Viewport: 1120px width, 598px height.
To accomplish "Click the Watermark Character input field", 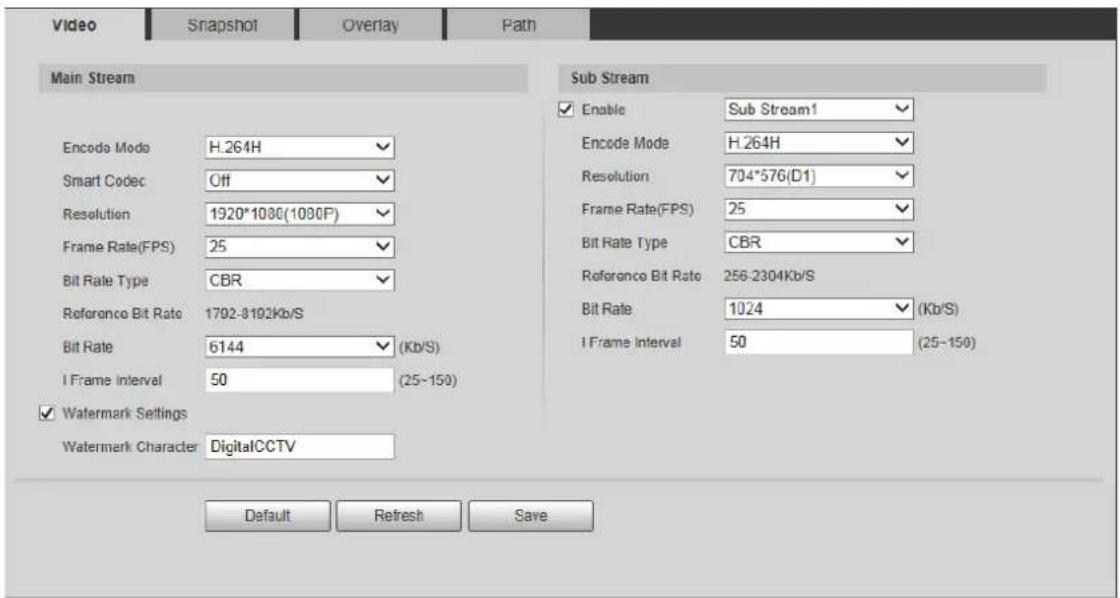I will (299, 447).
